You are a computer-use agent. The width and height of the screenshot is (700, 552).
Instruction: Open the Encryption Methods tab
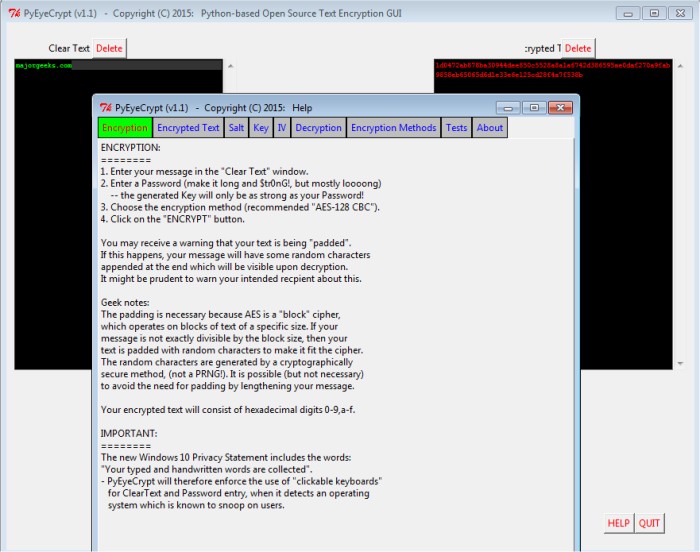[393, 128]
